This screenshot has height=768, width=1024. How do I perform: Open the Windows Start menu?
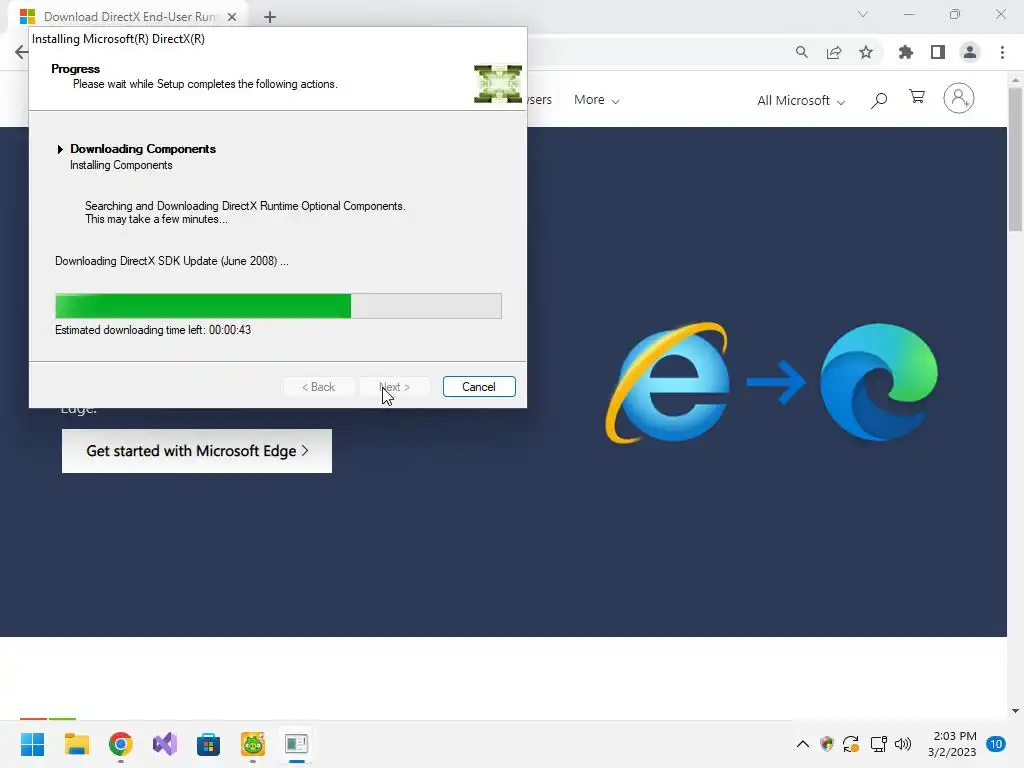[32, 744]
